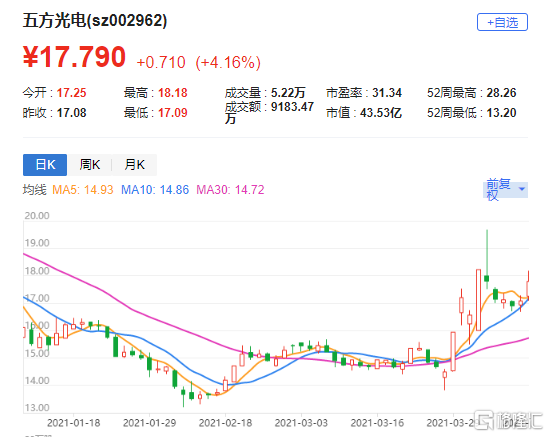Select the 市值 value 43.53亿

click(x=381, y=113)
